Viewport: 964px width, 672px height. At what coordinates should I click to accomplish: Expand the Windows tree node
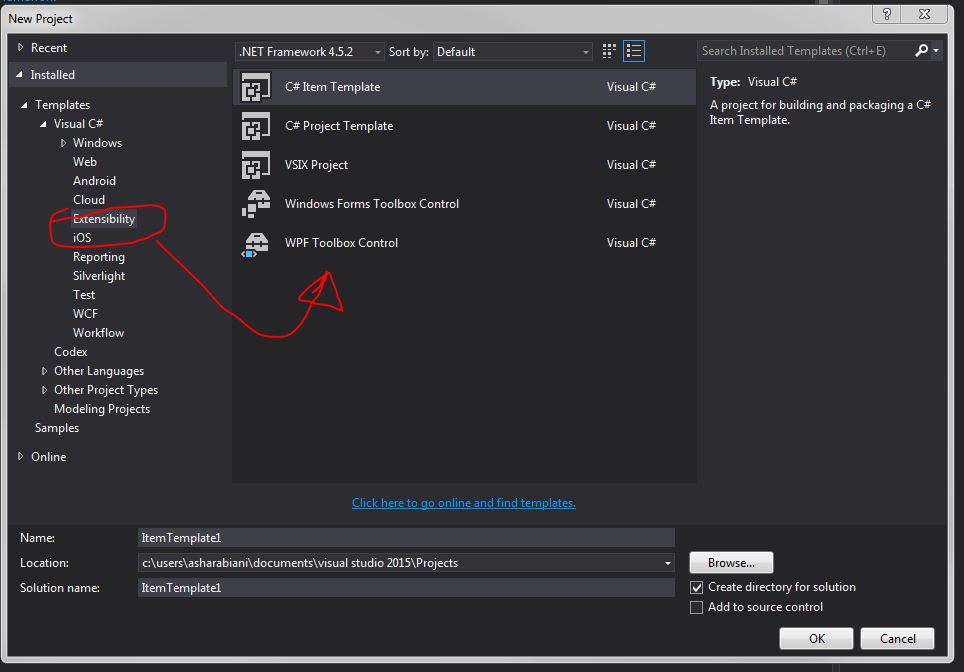pos(63,143)
